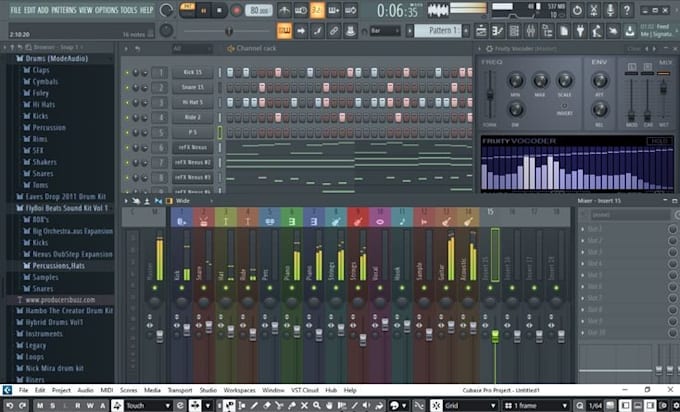Click the Kick 15 channel button
This screenshot has width=680, height=412.
pyautogui.click(x=193, y=72)
